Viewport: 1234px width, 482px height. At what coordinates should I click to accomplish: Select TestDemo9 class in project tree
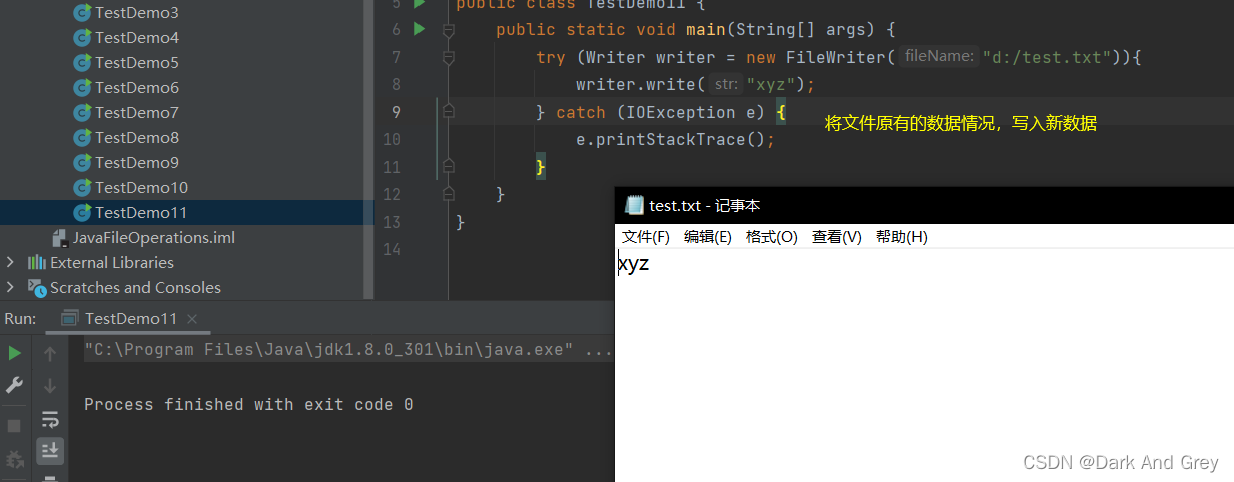(137, 162)
